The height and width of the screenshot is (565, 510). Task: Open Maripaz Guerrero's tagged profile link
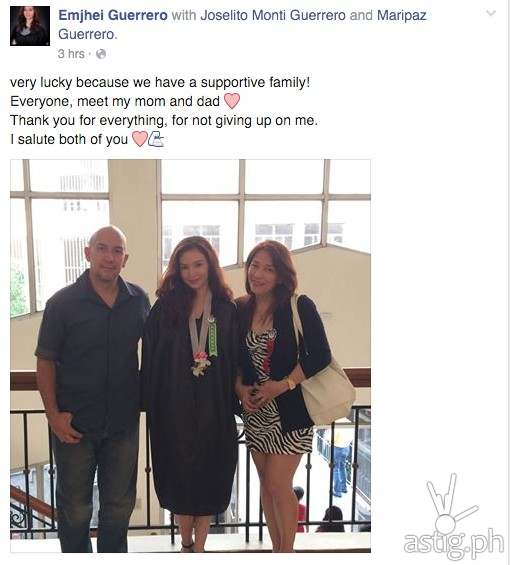tap(242, 25)
